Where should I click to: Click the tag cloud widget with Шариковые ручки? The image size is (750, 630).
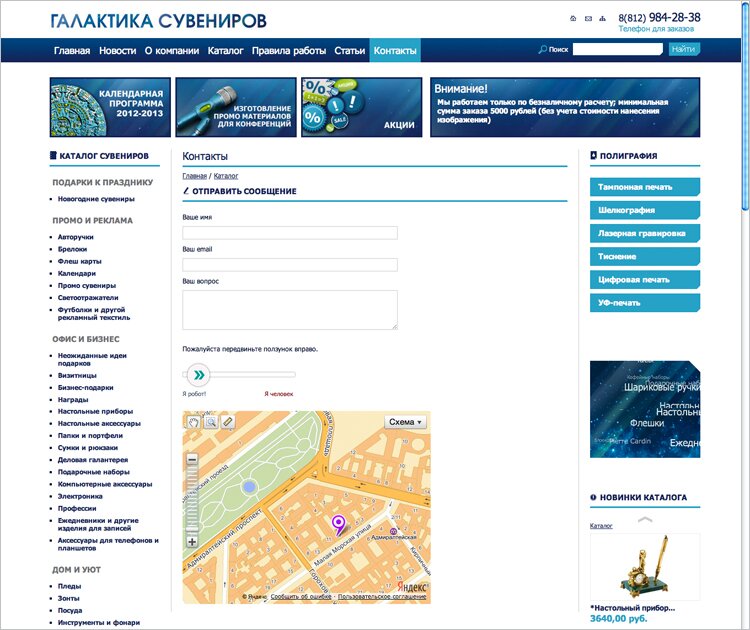tap(645, 409)
